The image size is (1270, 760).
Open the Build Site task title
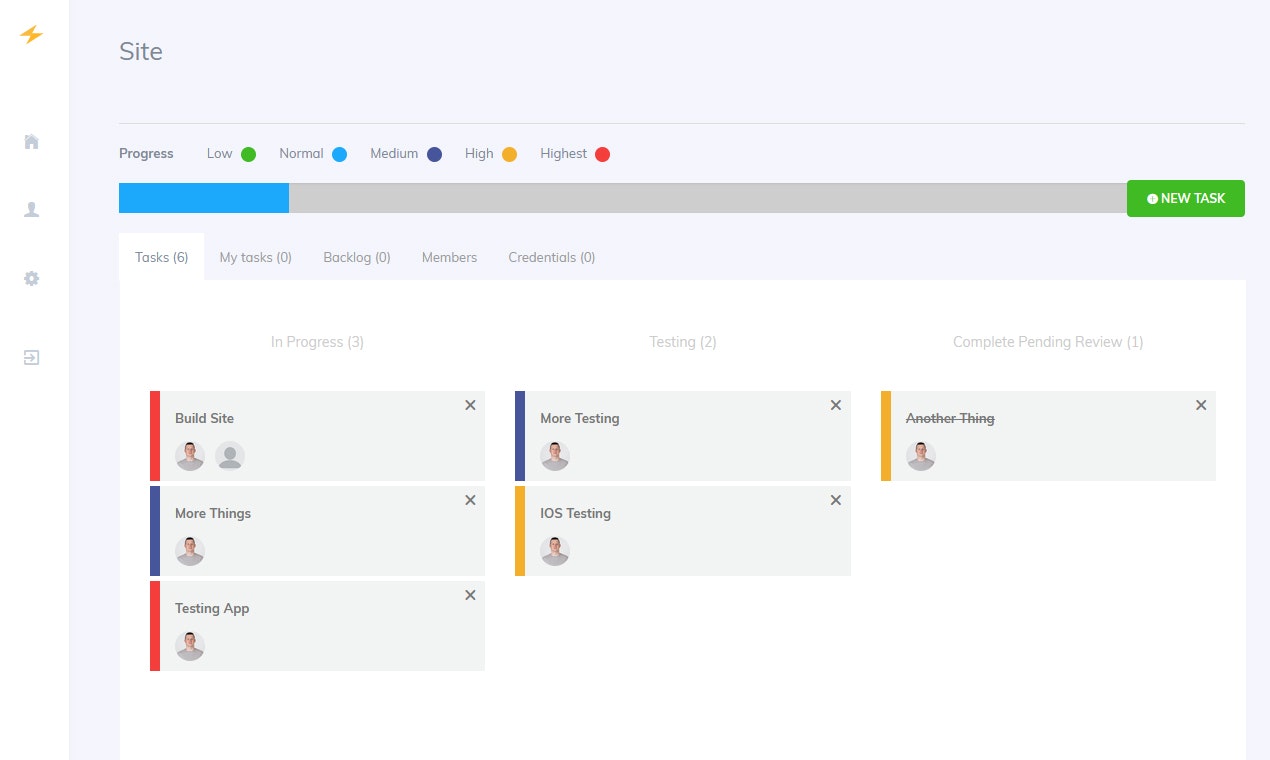coord(204,418)
